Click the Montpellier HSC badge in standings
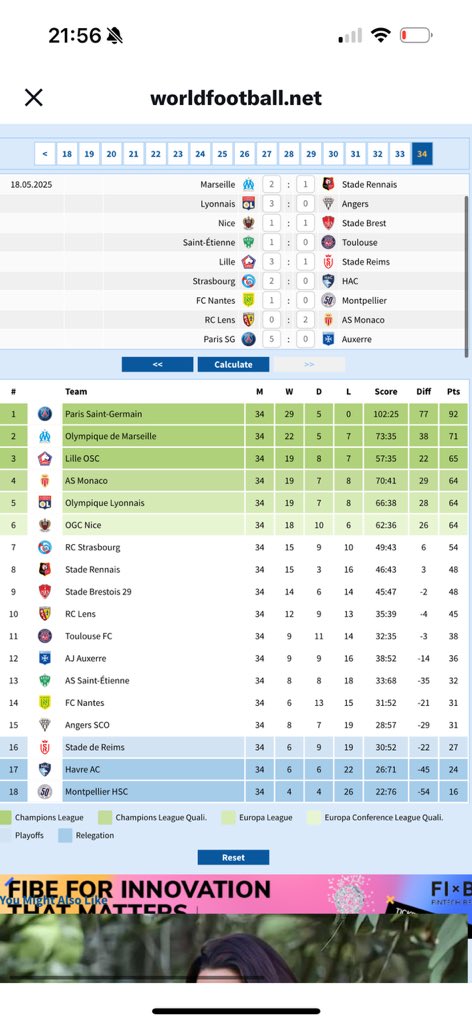The height and width of the screenshot is (1024, 472). (44, 792)
